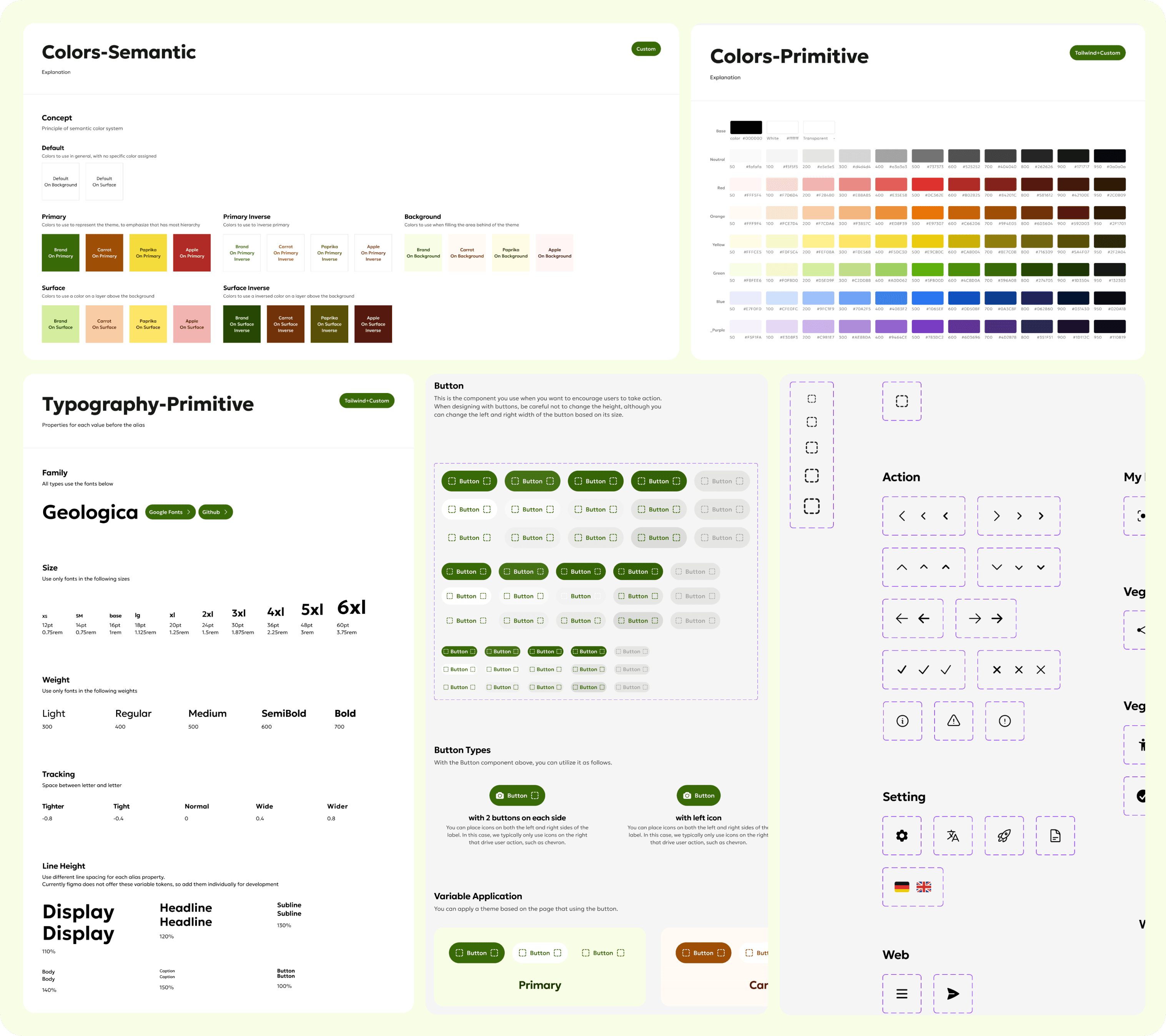Image resolution: width=1166 pixels, height=1036 pixels.
Task: Select the hamburger menu icon under Web
Action: tap(901, 994)
